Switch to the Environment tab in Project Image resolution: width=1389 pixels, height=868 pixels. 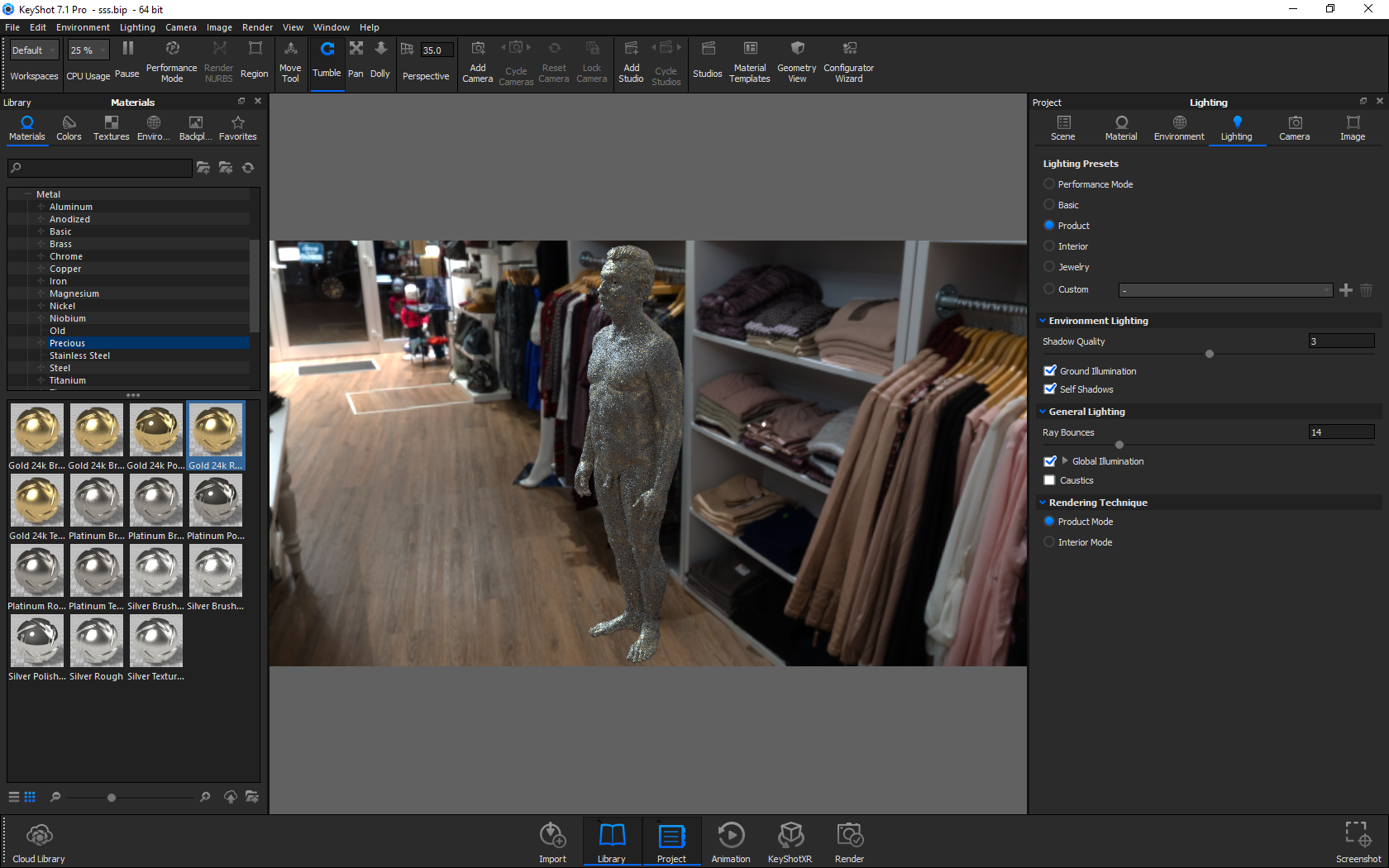[x=1179, y=127]
